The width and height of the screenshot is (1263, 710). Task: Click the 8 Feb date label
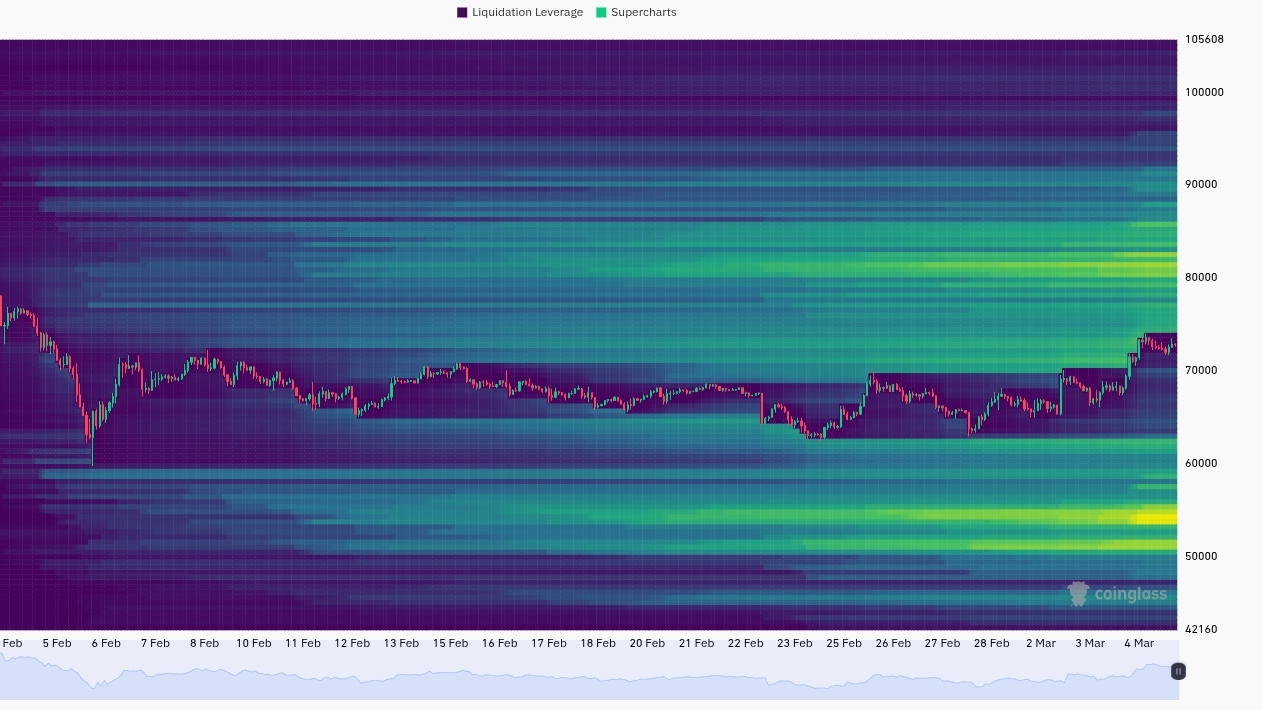pyautogui.click(x=204, y=643)
